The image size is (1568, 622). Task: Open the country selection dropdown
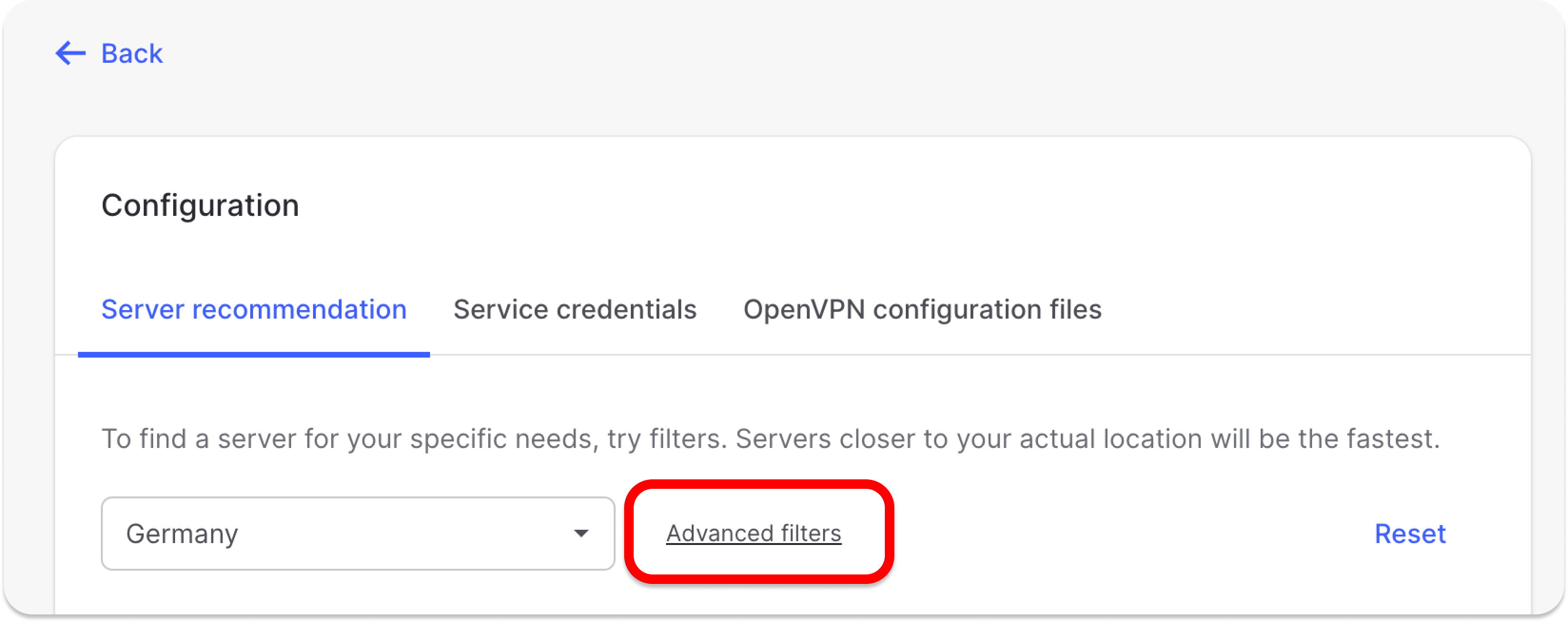(x=358, y=534)
